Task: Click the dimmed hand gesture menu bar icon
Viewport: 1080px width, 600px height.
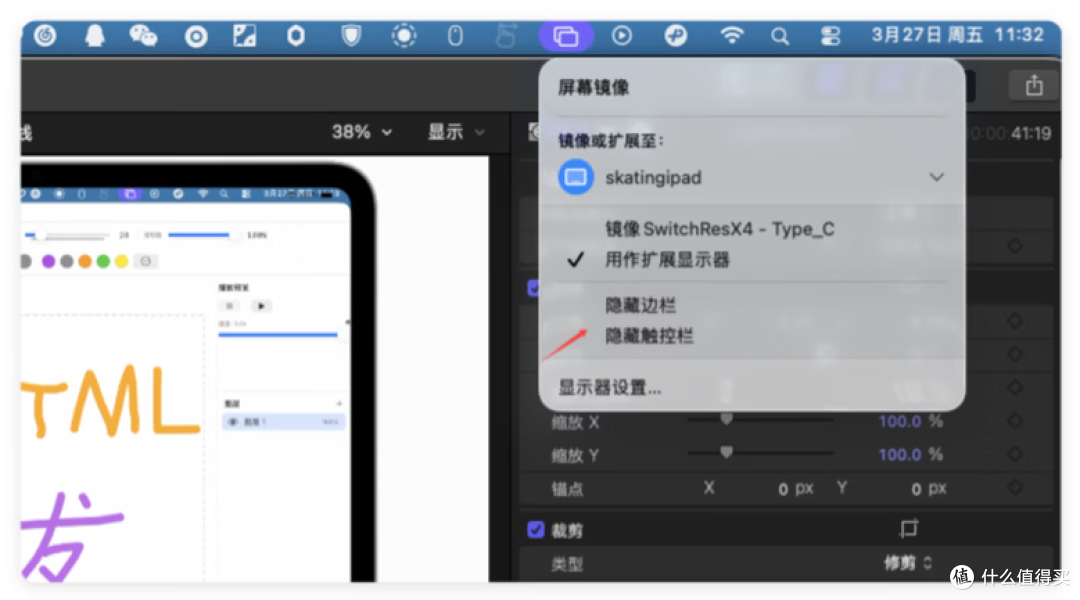Action: [506, 35]
